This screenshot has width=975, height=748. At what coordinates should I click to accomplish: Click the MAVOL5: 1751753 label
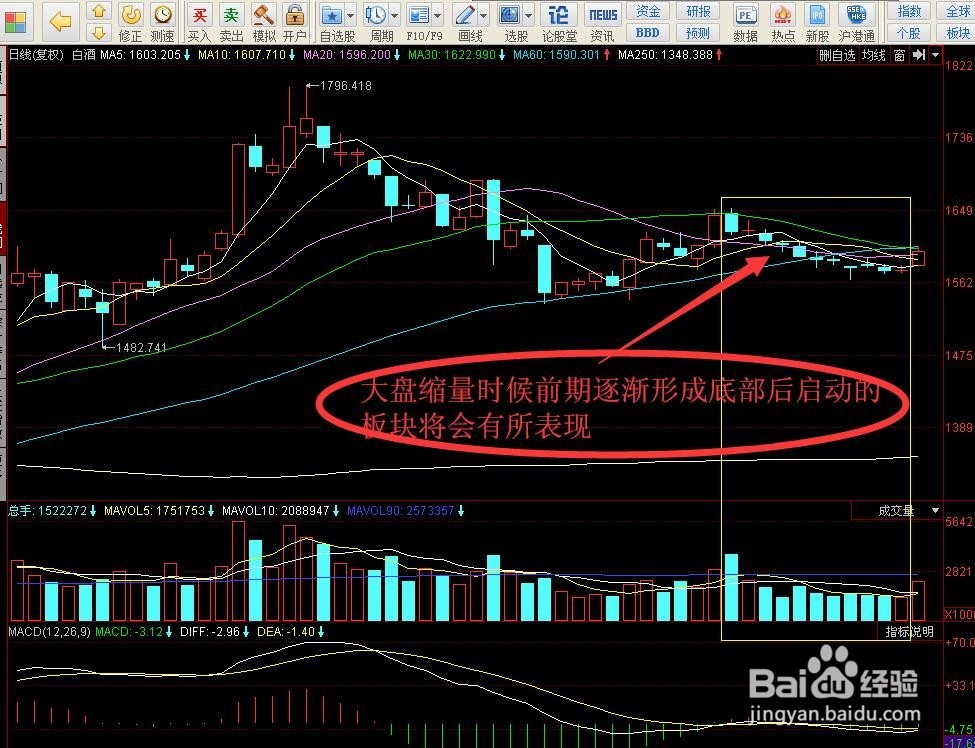click(154, 511)
